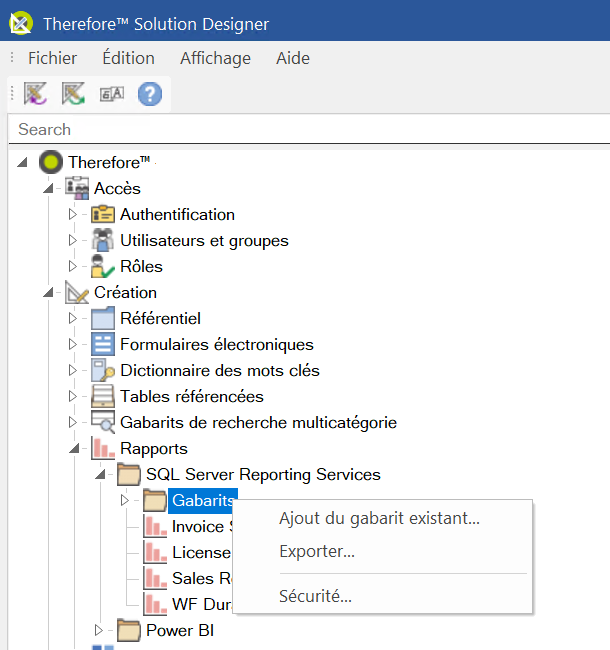610x650 pixels.
Task: Click the language/translation toolbar icon
Action: pos(111,94)
